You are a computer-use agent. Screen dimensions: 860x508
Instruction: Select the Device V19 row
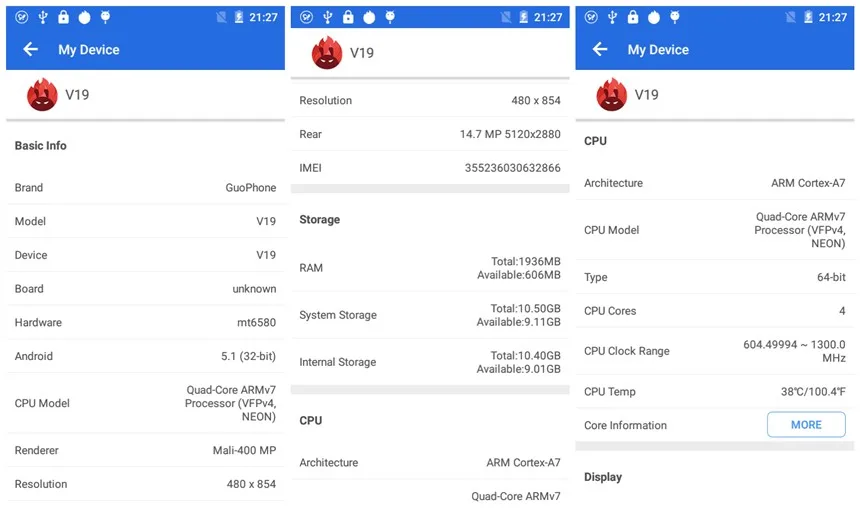tap(145, 255)
